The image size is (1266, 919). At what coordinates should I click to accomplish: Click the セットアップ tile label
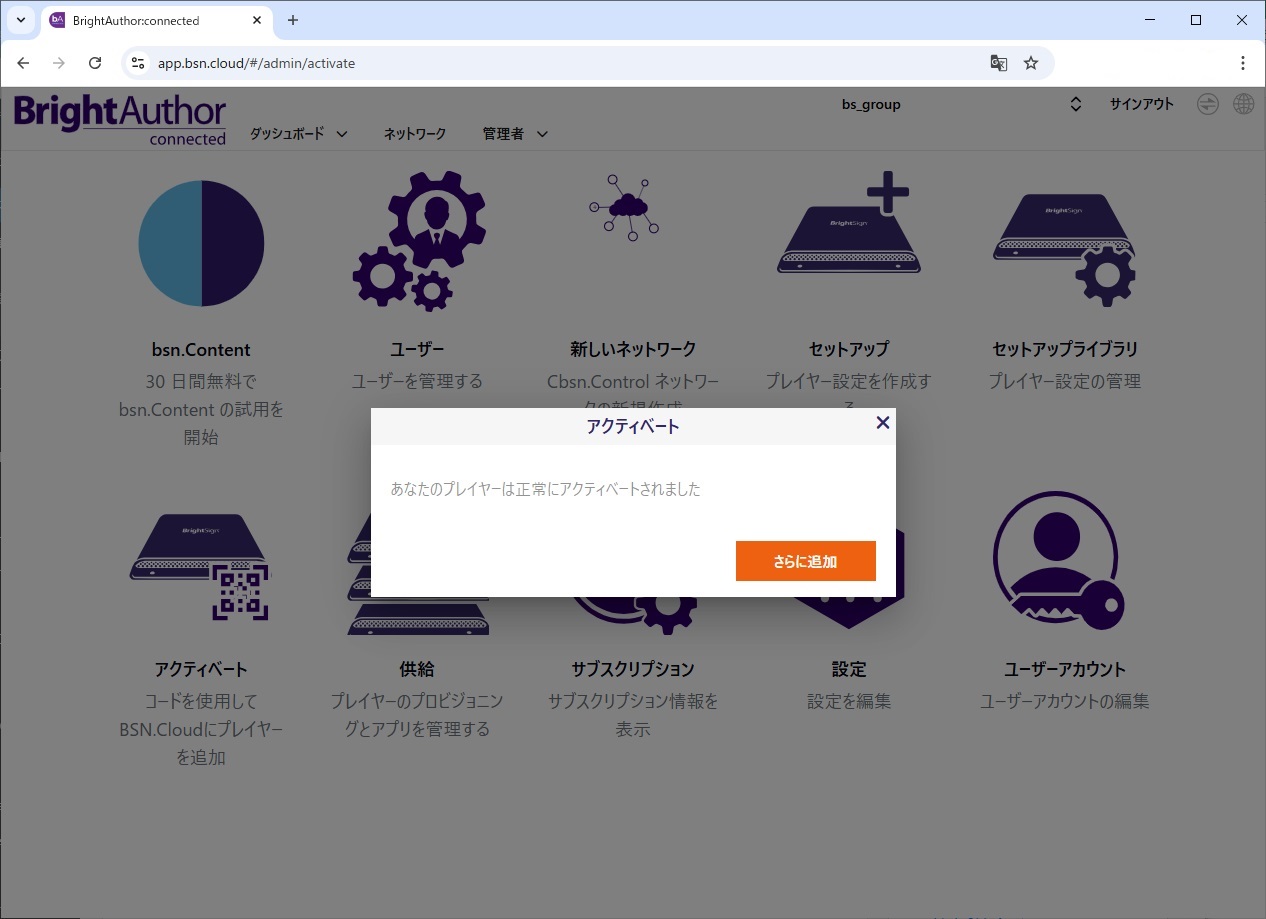point(849,349)
